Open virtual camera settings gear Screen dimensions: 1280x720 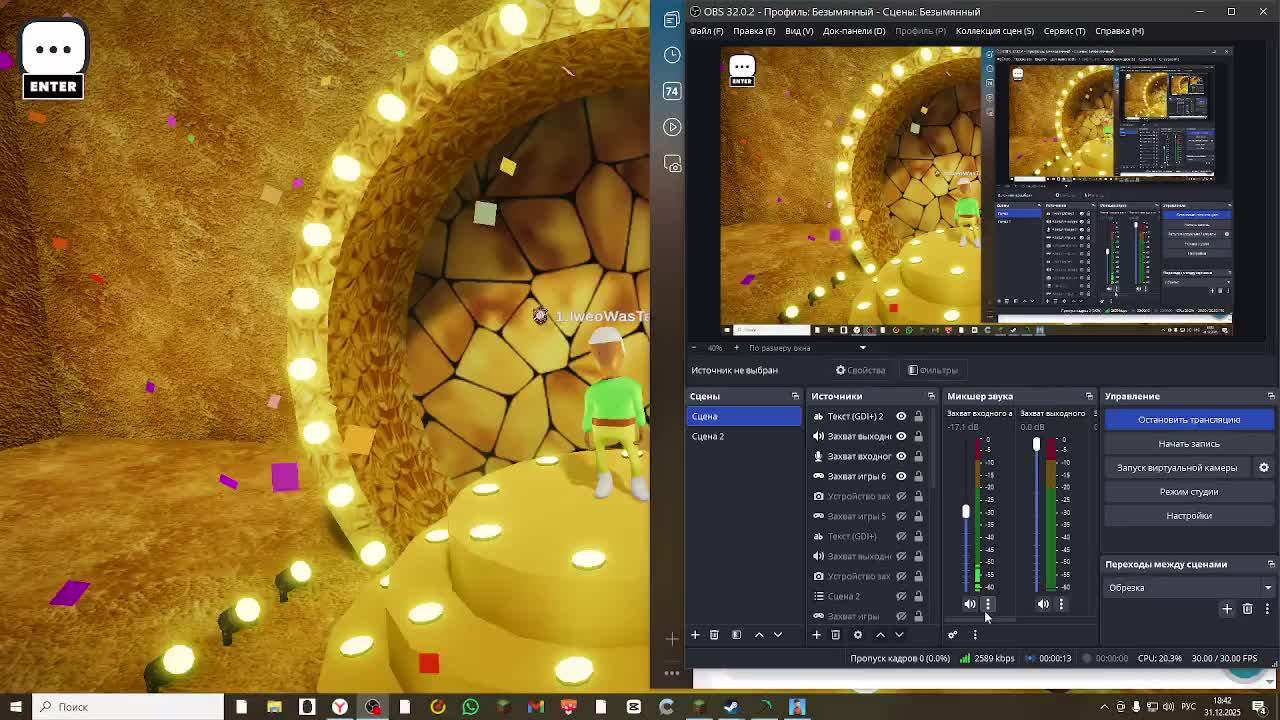click(1263, 468)
